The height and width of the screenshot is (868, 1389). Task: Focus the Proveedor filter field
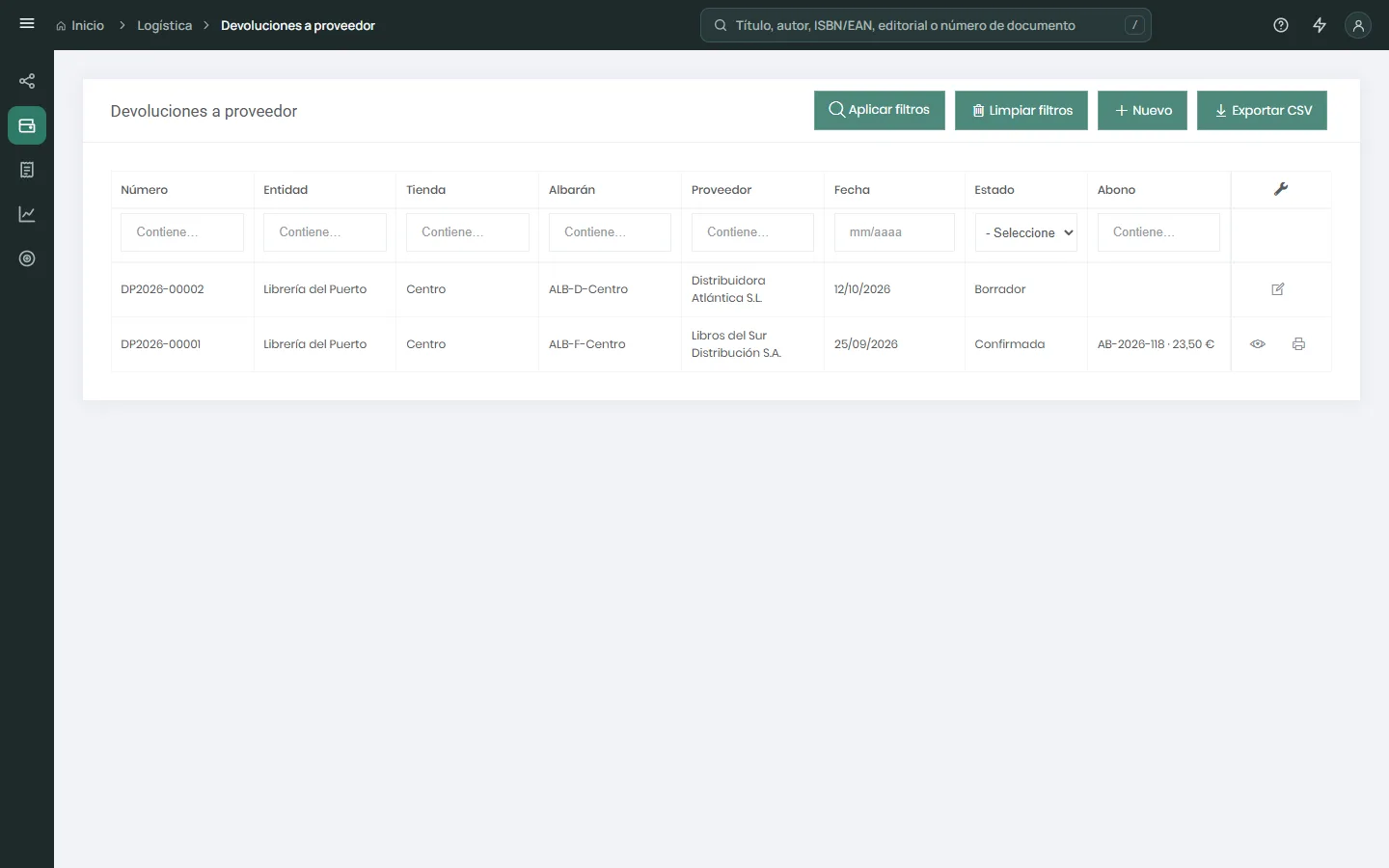[752, 232]
